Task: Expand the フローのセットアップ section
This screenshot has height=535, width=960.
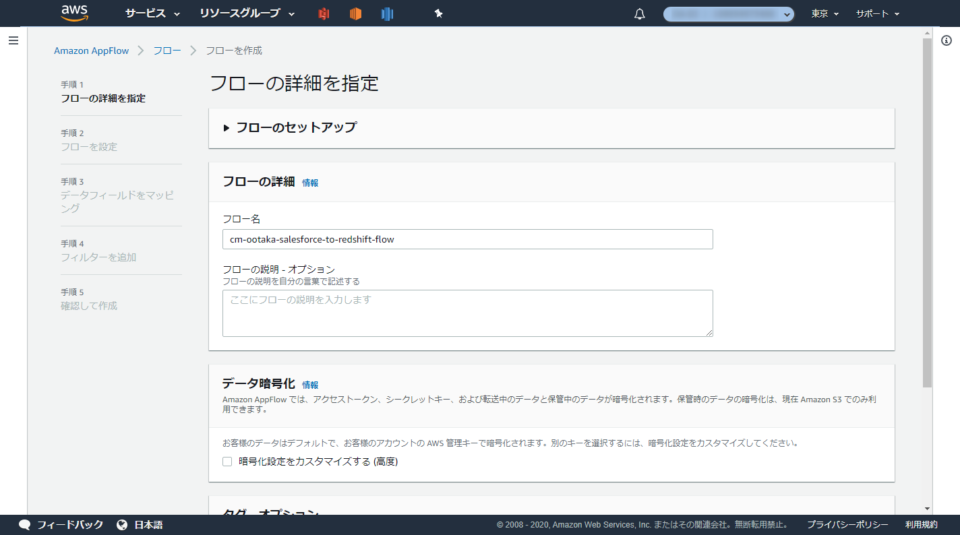Action: 290,127
